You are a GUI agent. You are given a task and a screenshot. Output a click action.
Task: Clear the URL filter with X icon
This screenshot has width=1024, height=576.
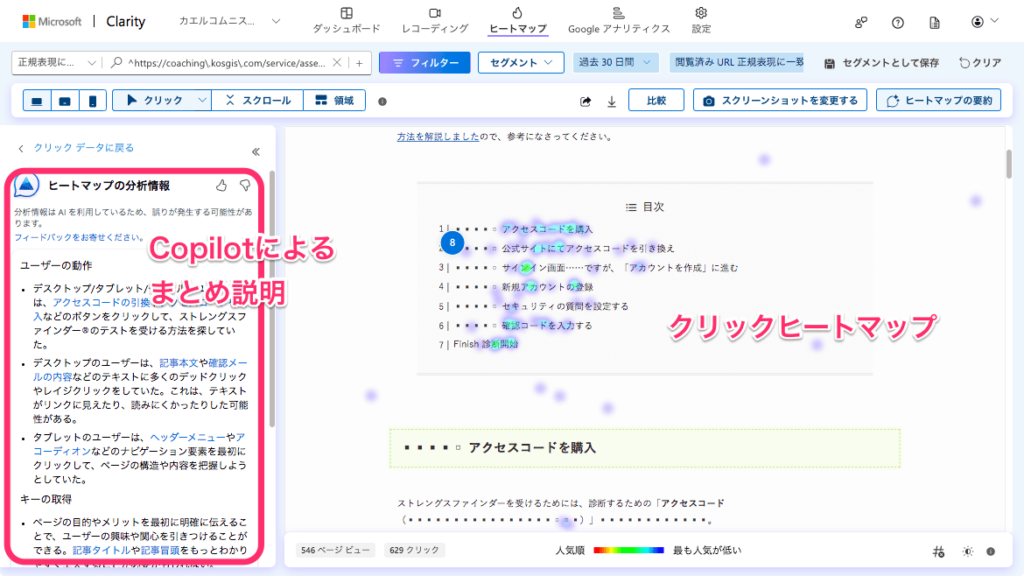[x=337, y=63]
